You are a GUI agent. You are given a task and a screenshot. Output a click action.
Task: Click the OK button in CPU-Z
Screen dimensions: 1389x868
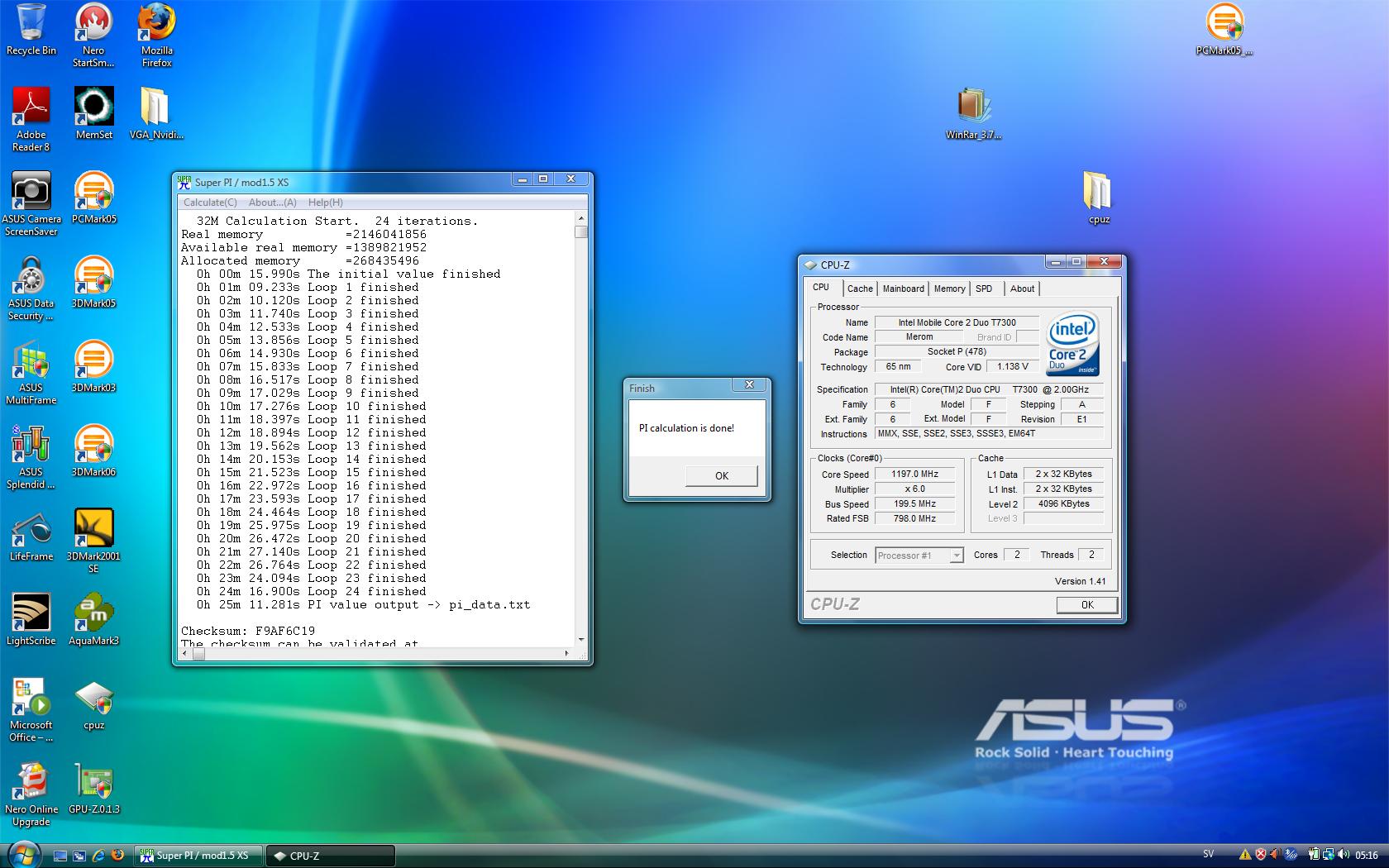point(1087,604)
